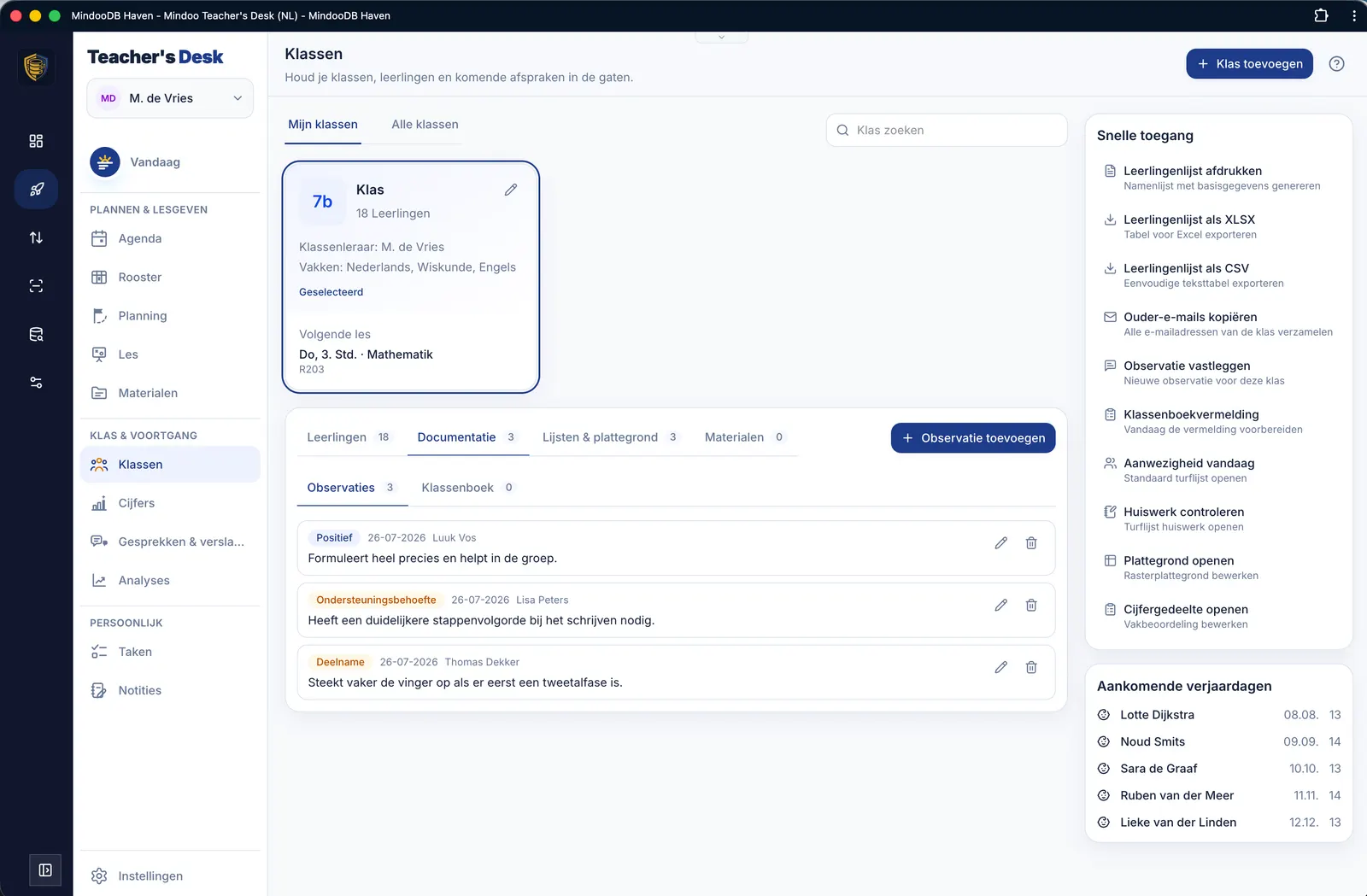Open Aanwezigheid vandaag
Viewport: 1367px width, 896px height.
[x=1218, y=470]
